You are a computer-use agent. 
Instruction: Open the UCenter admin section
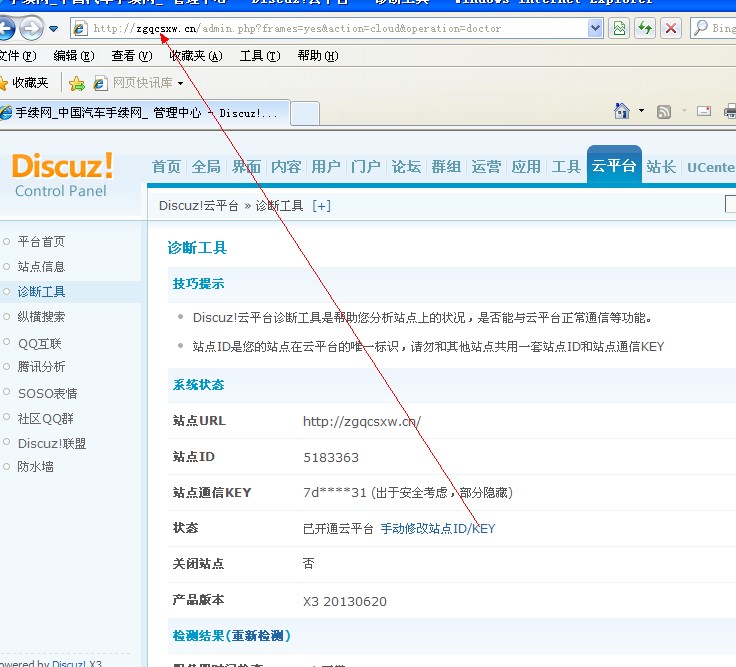(711, 168)
